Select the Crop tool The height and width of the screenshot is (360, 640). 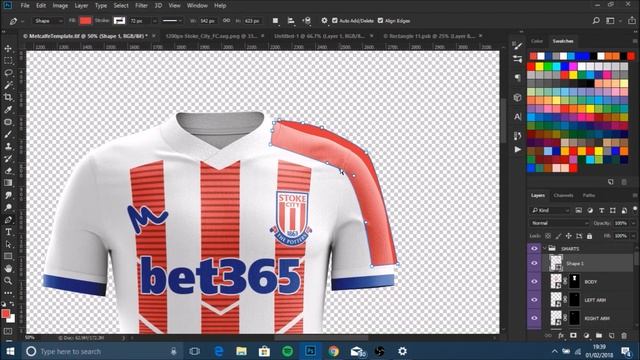coord(8,98)
